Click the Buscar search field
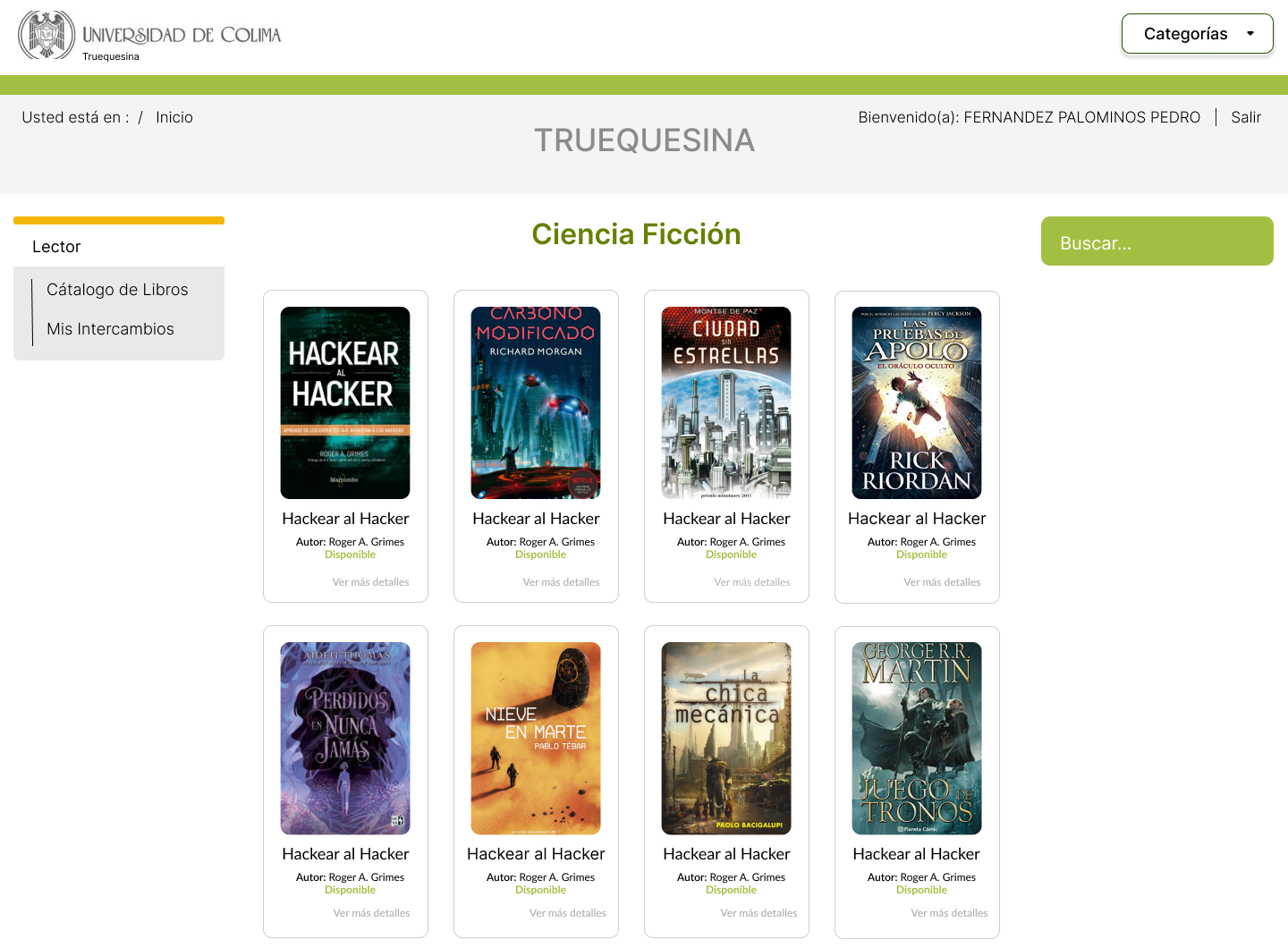The image size is (1288, 948). tap(1157, 241)
